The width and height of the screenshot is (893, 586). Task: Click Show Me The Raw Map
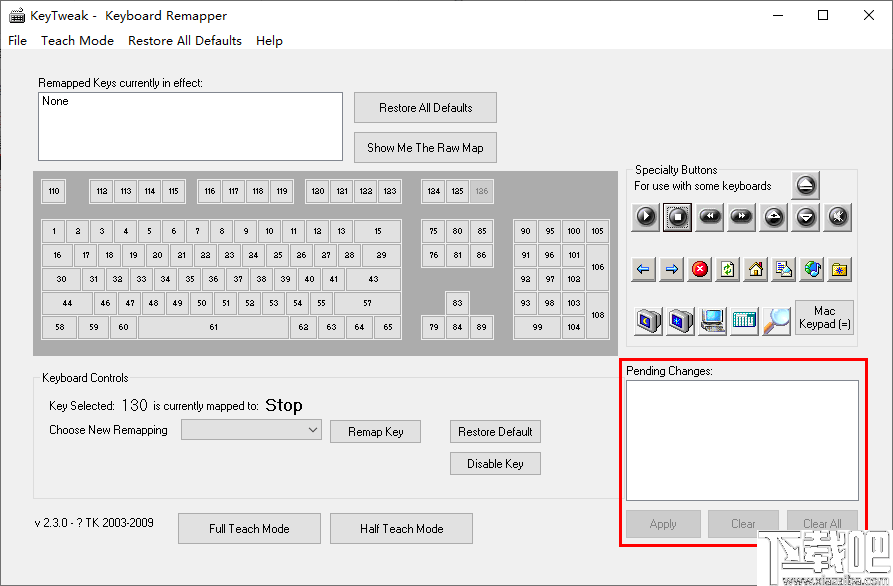424,147
